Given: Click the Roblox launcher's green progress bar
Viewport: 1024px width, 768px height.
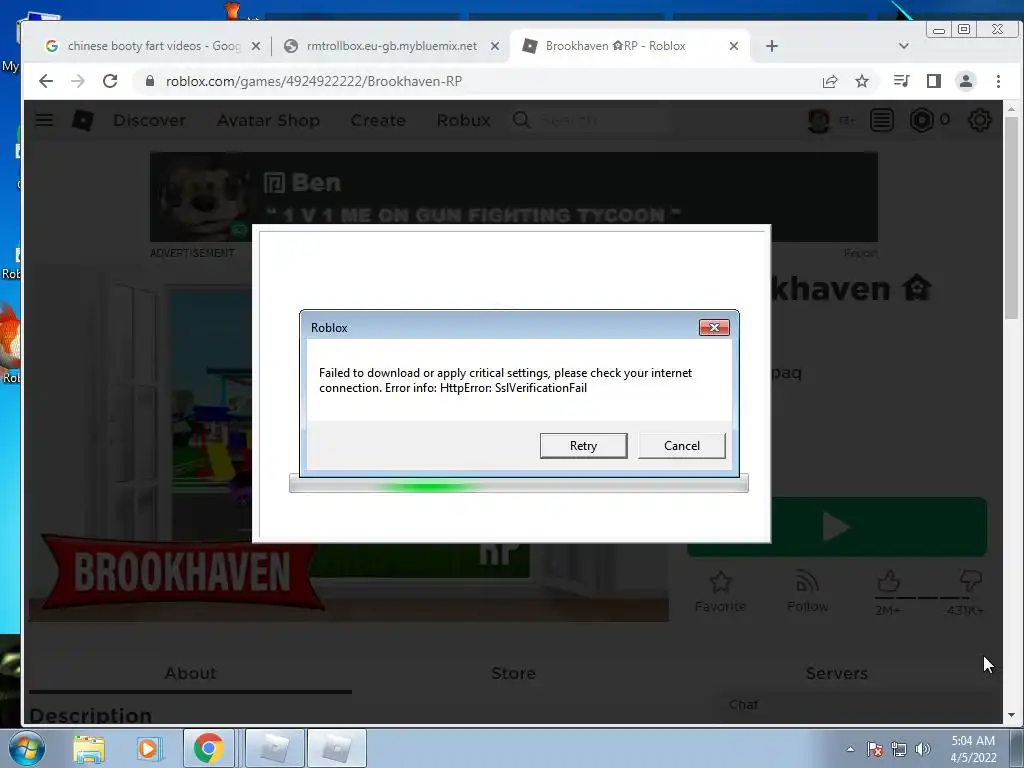Looking at the screenshot, I should point(519,485).
